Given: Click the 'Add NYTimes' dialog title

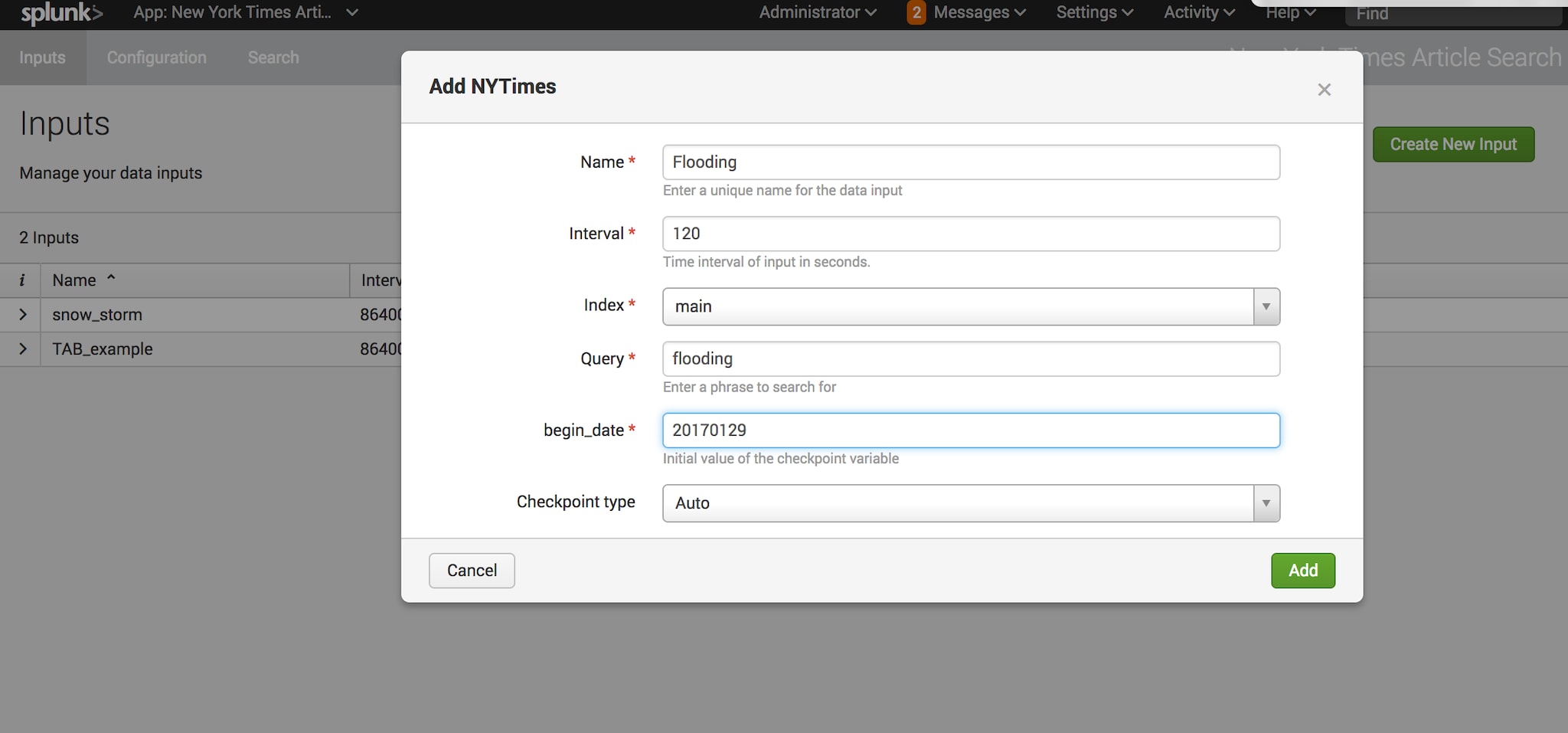Looking at the screenshot, I should pos(492,87).
